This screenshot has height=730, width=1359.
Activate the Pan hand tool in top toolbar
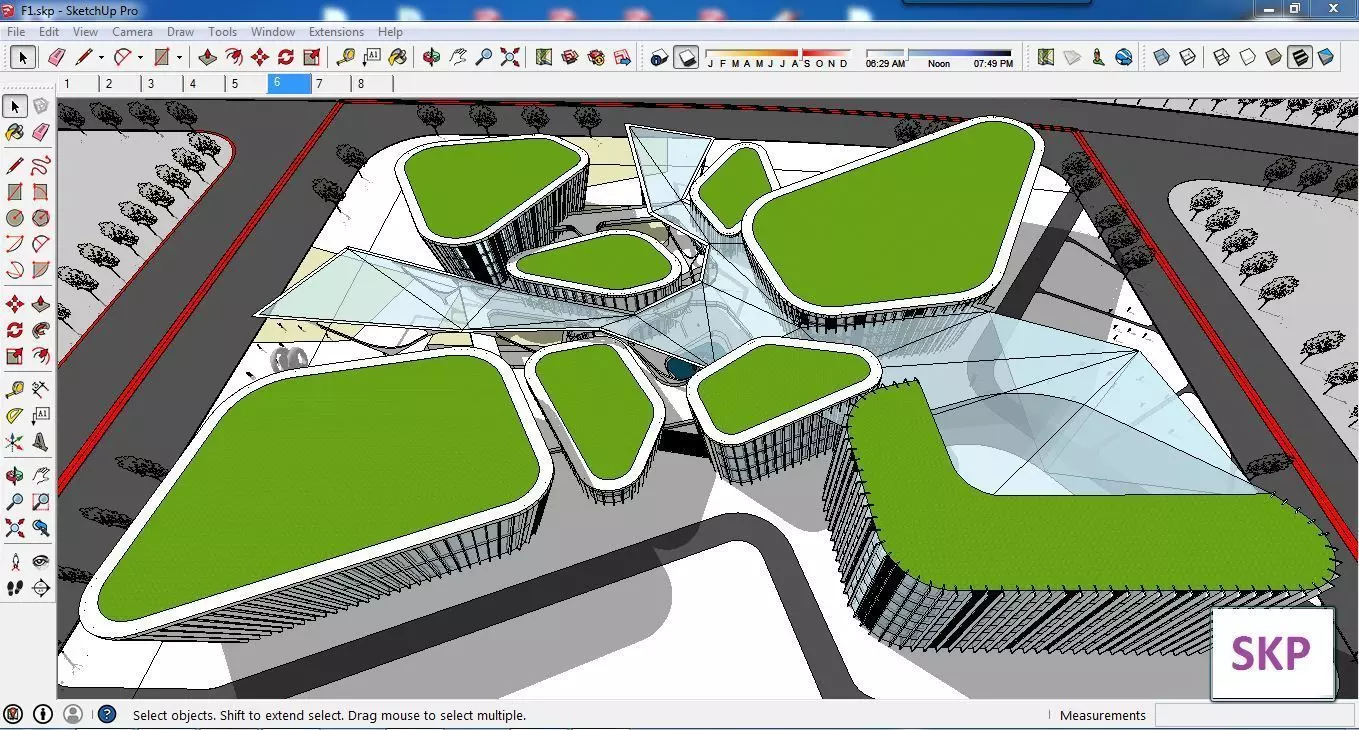458,57
